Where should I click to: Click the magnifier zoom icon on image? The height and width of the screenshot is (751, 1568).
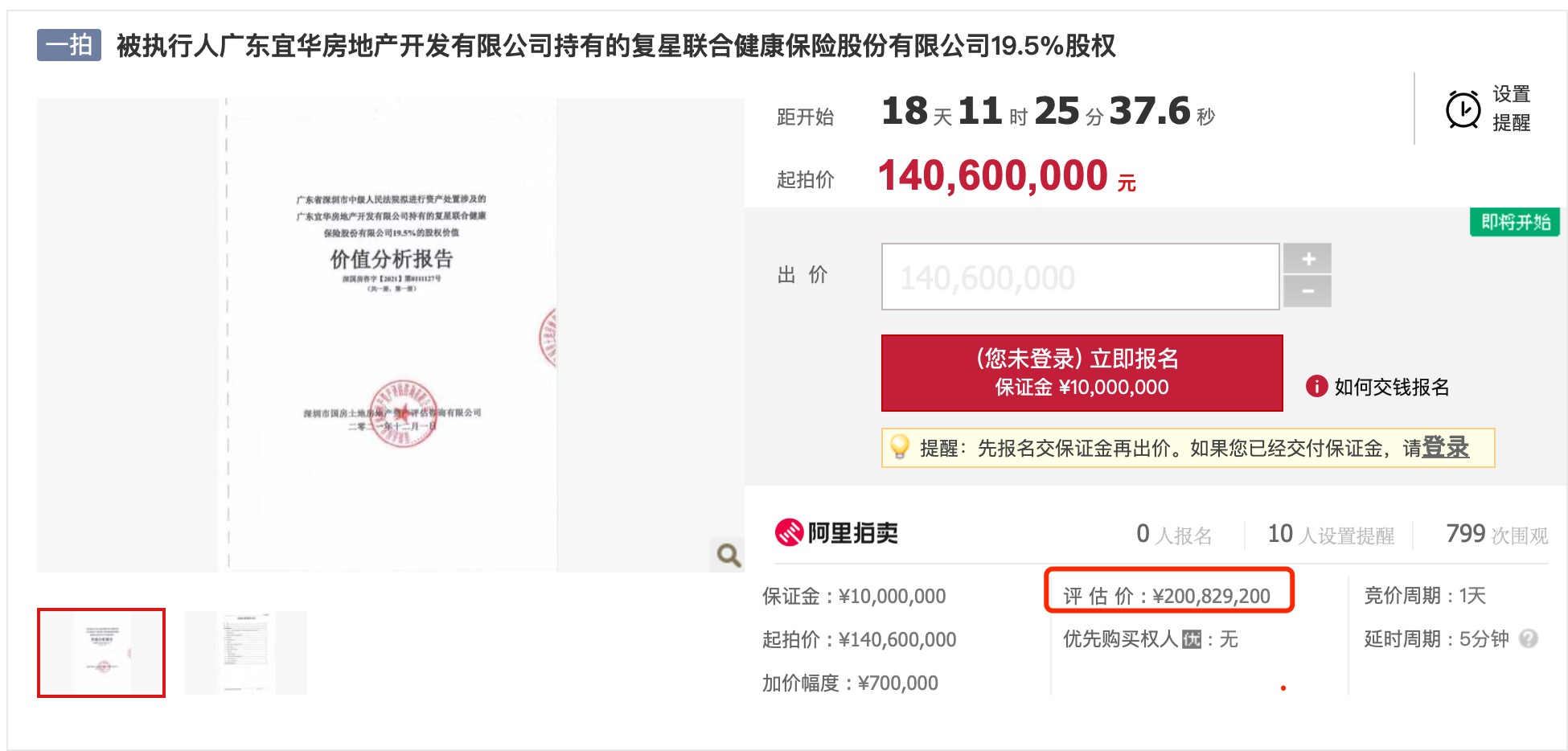point(729,555)
